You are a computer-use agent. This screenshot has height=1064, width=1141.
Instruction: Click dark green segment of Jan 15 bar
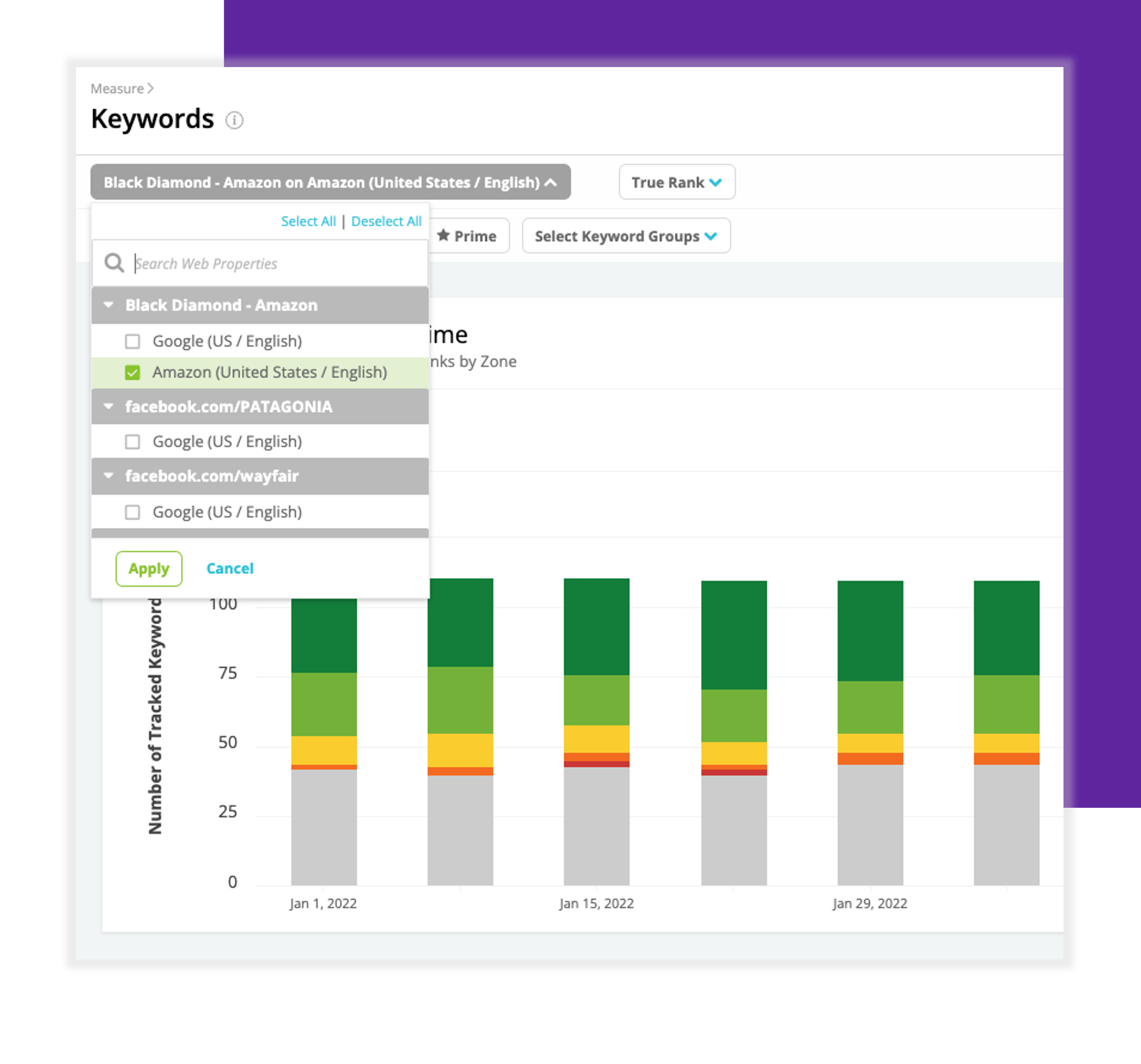click(x=597, y=626)
